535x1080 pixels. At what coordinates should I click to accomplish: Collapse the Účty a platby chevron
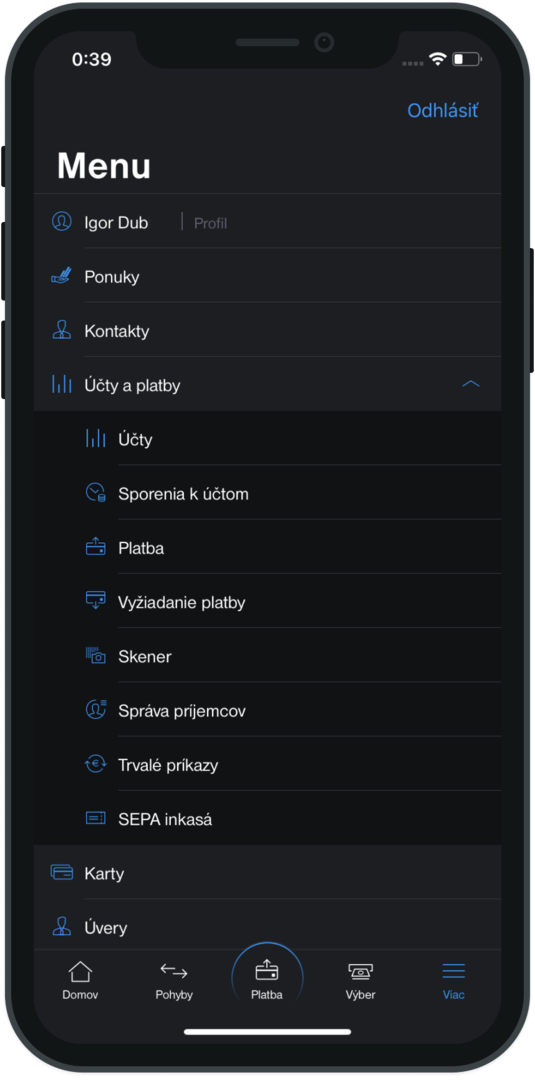pos(470,384)
